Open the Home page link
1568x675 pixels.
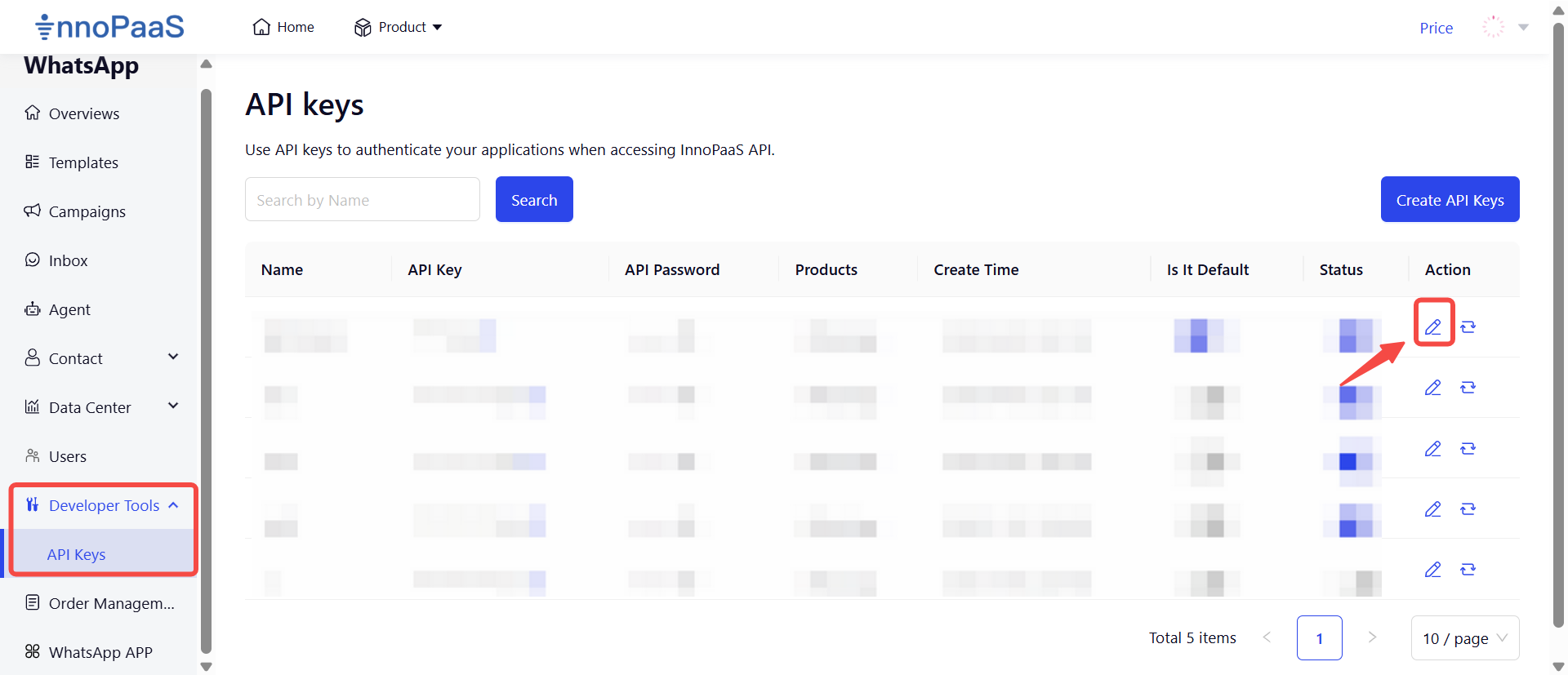click(x=283, y=27)
